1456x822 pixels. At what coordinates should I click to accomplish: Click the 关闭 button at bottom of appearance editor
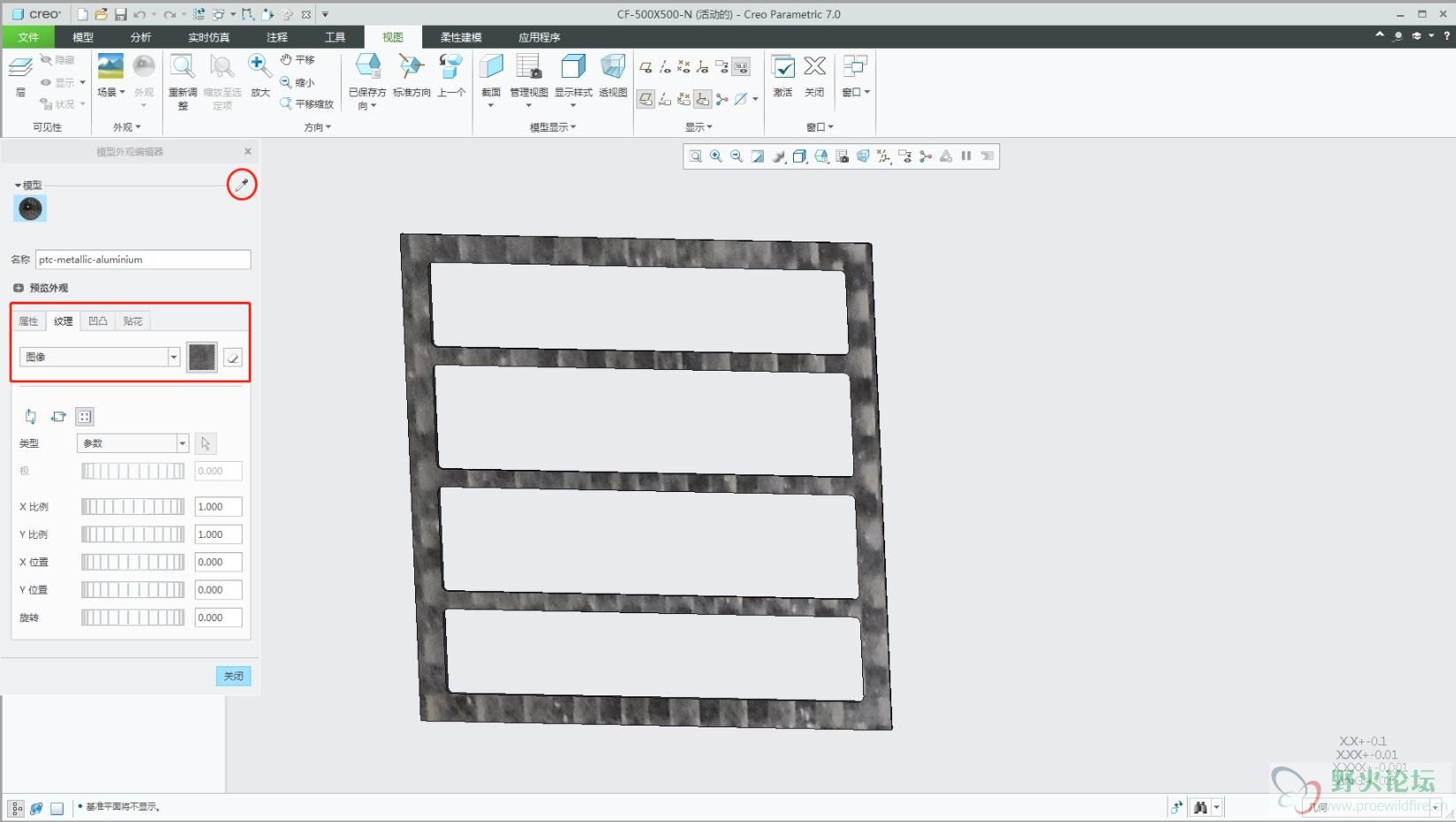tap(234, 676)
